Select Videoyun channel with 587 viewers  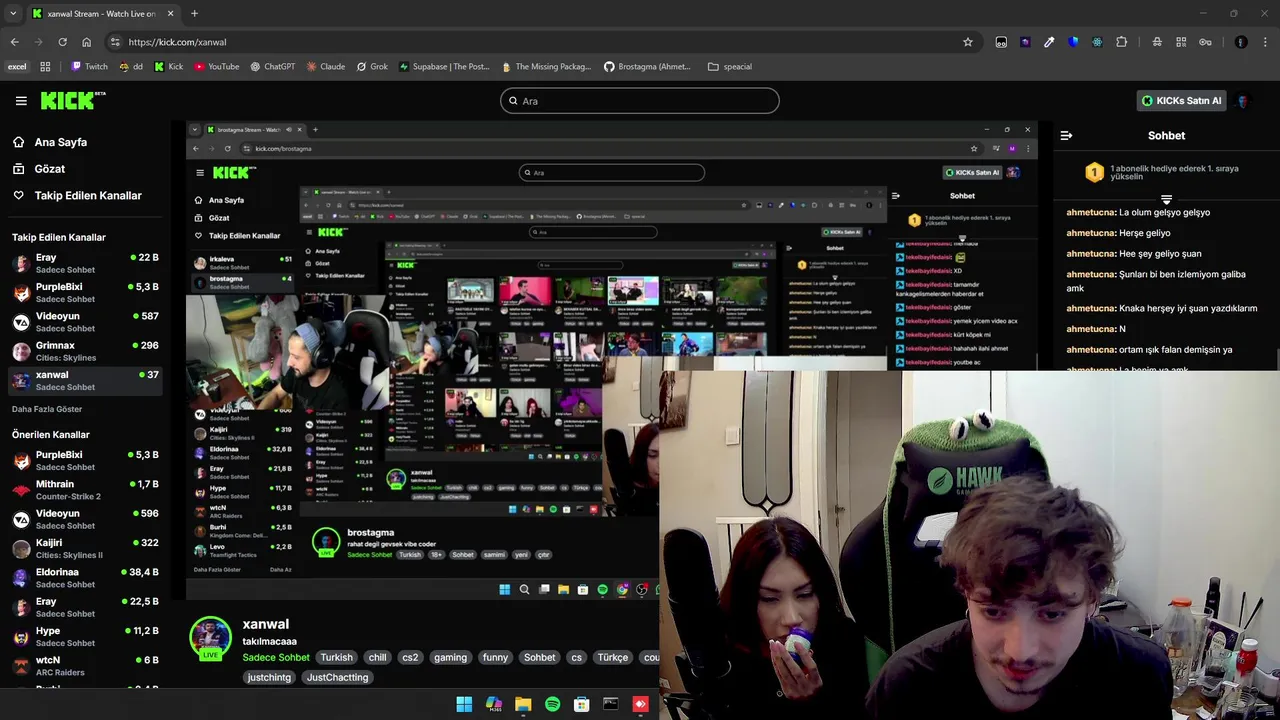point(84,322)
